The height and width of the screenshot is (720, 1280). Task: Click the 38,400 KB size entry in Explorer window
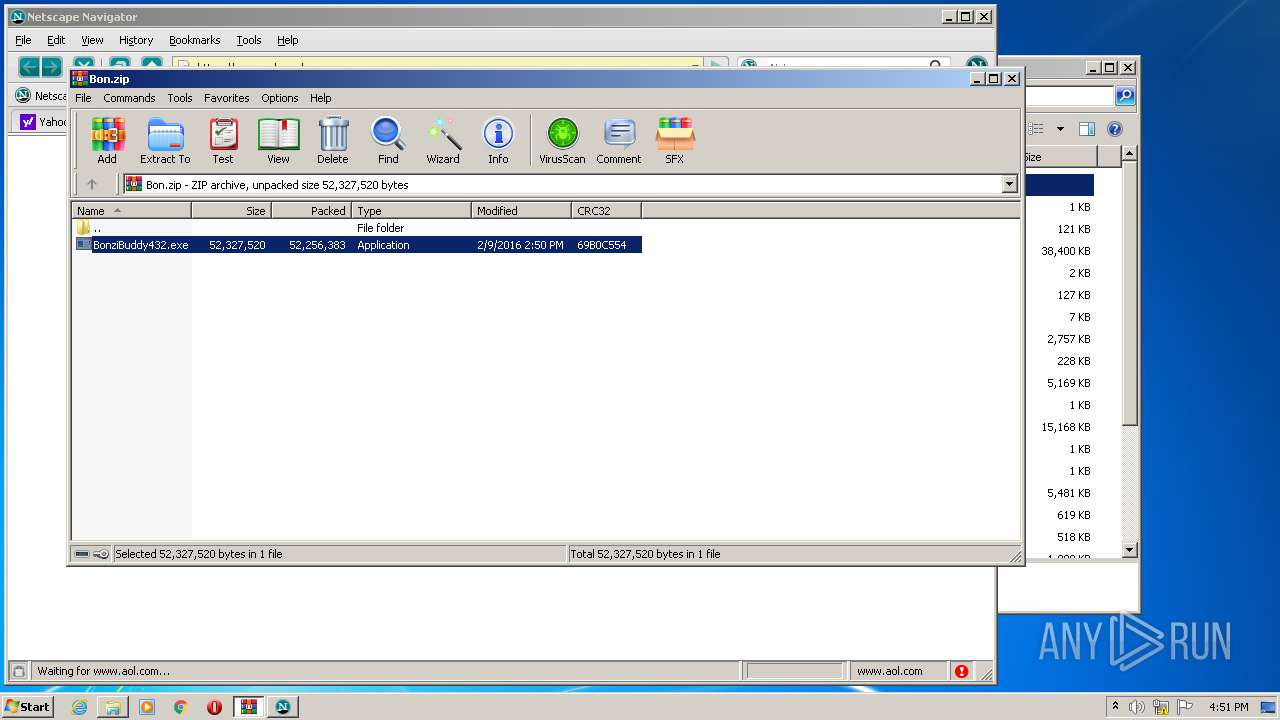point(1065,251)
